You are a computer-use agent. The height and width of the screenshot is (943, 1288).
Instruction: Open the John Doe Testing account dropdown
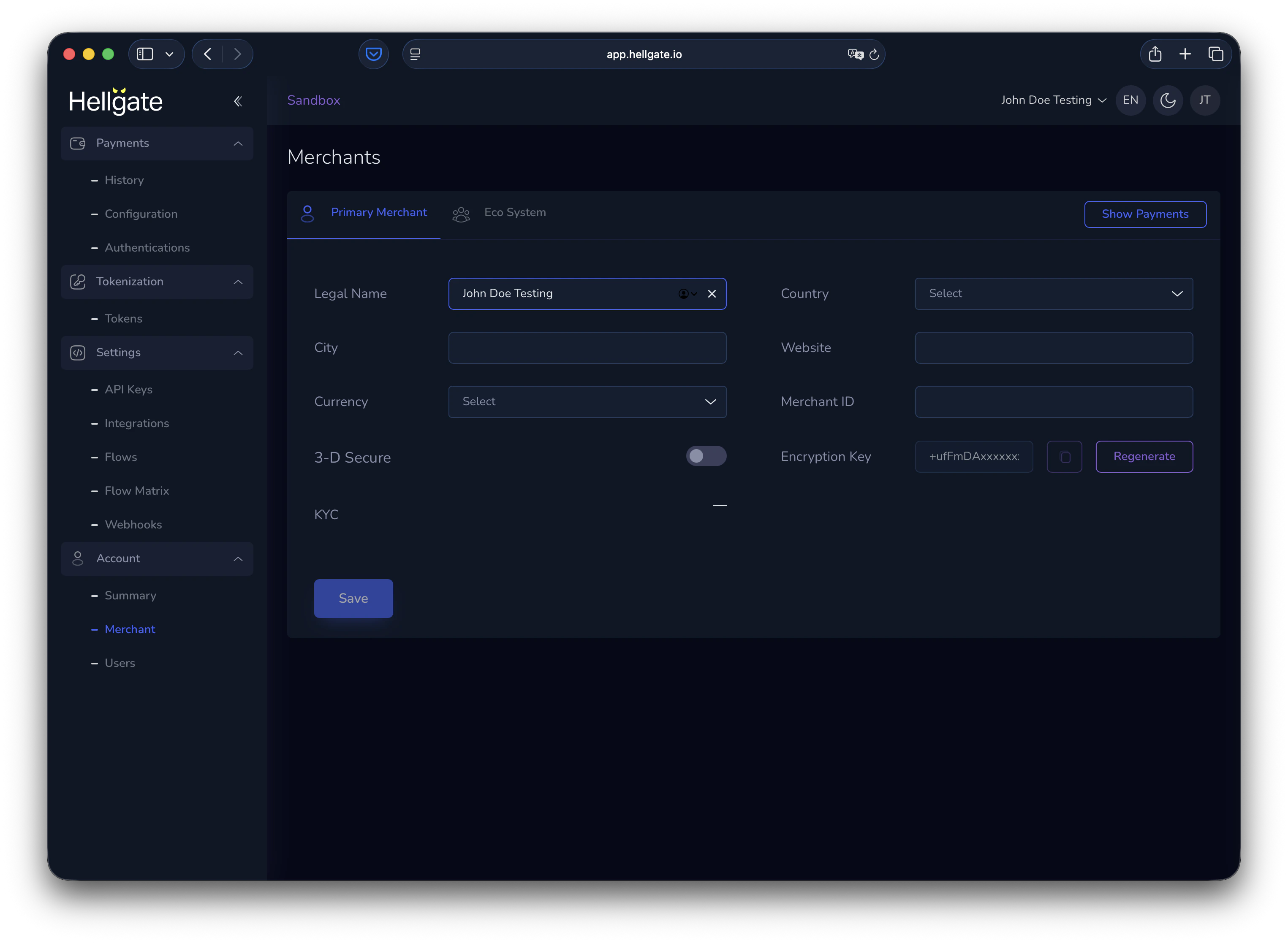click(x=1054, y=100)
